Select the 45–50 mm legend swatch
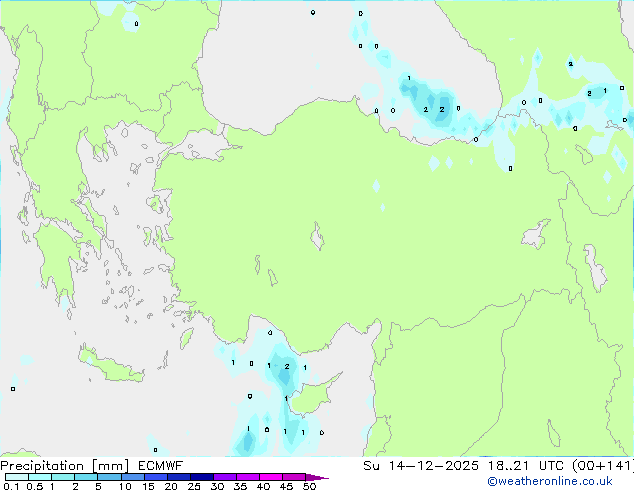This screenshot has width=634, height=490. (x=294, y=477)
